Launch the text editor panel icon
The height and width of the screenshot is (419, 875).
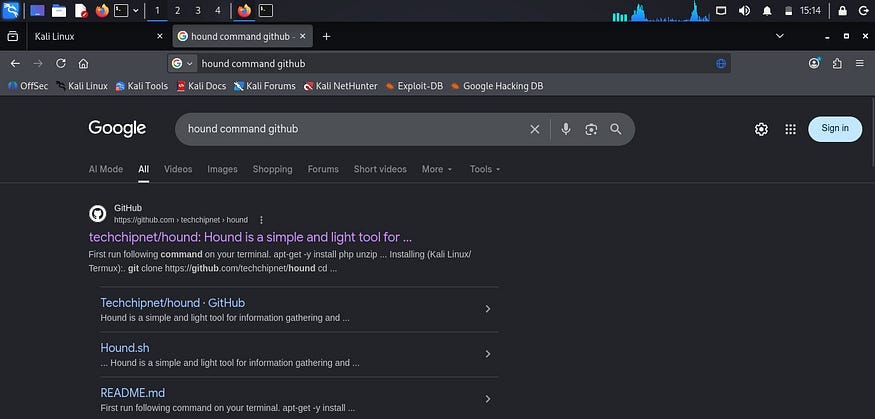(81, 11)
